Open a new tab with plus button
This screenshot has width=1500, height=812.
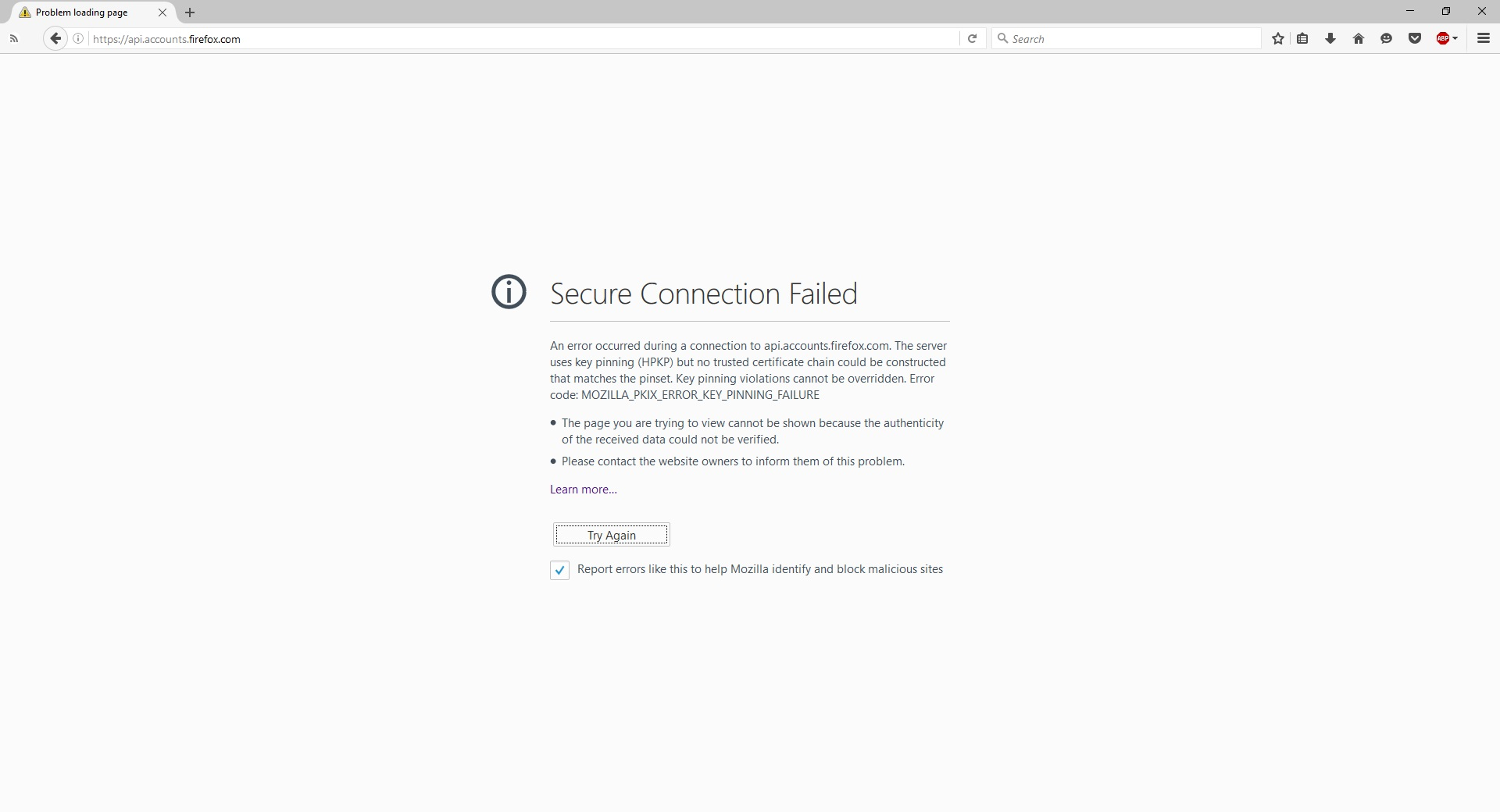pos(190,12)
